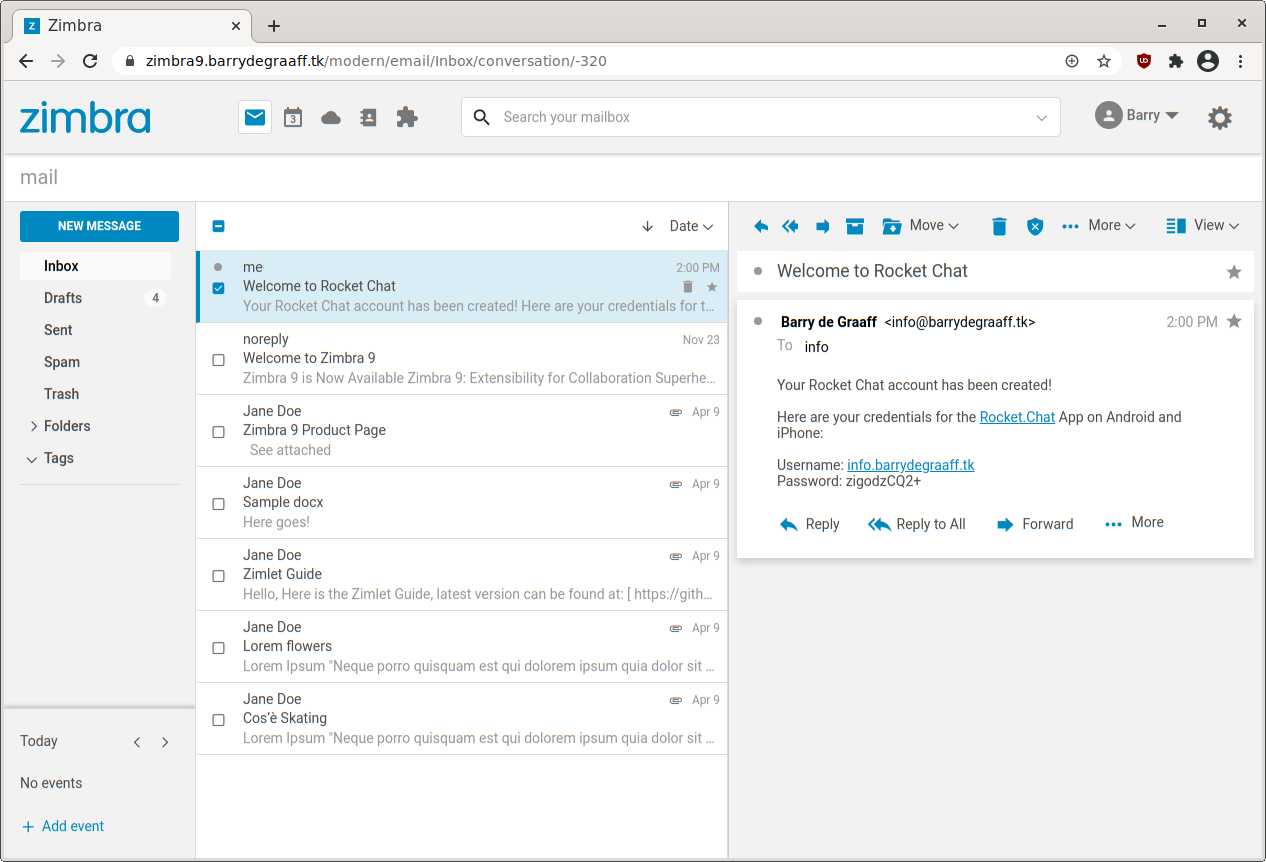Check the Lorem flowers email

(219, 648)
